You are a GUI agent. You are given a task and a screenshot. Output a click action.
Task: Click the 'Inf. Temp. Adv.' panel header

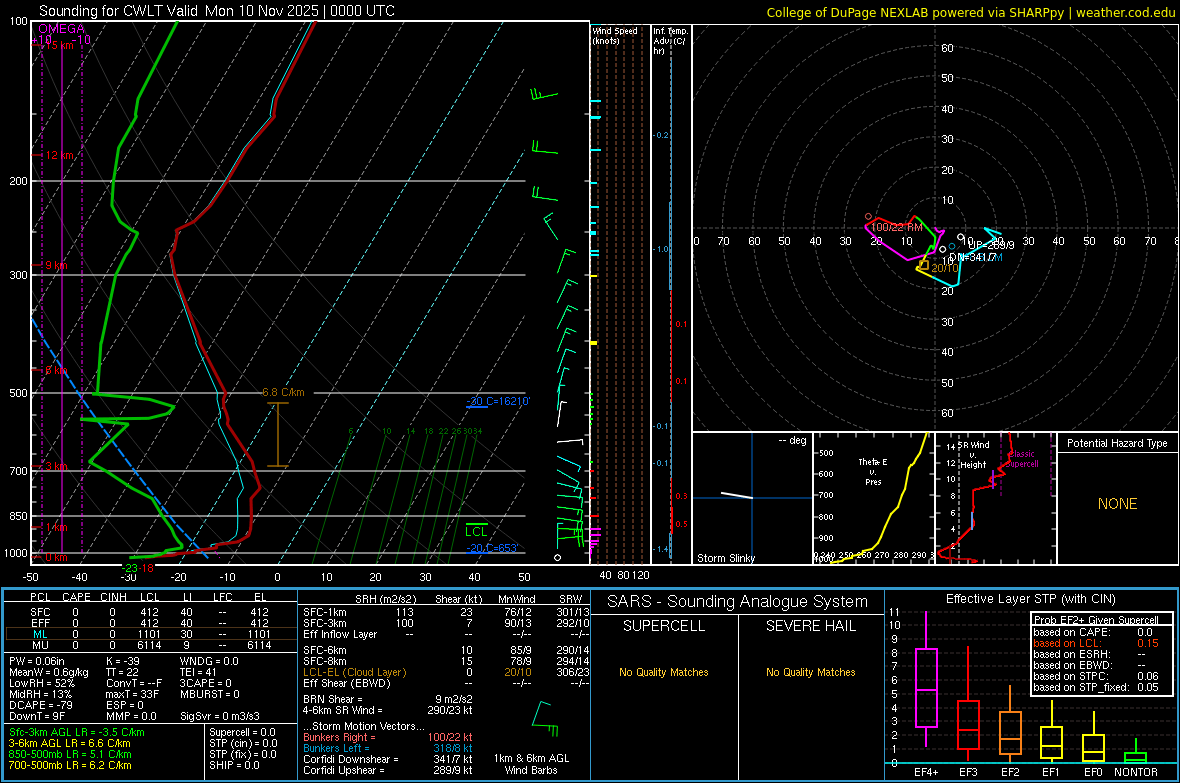(670, 41)
